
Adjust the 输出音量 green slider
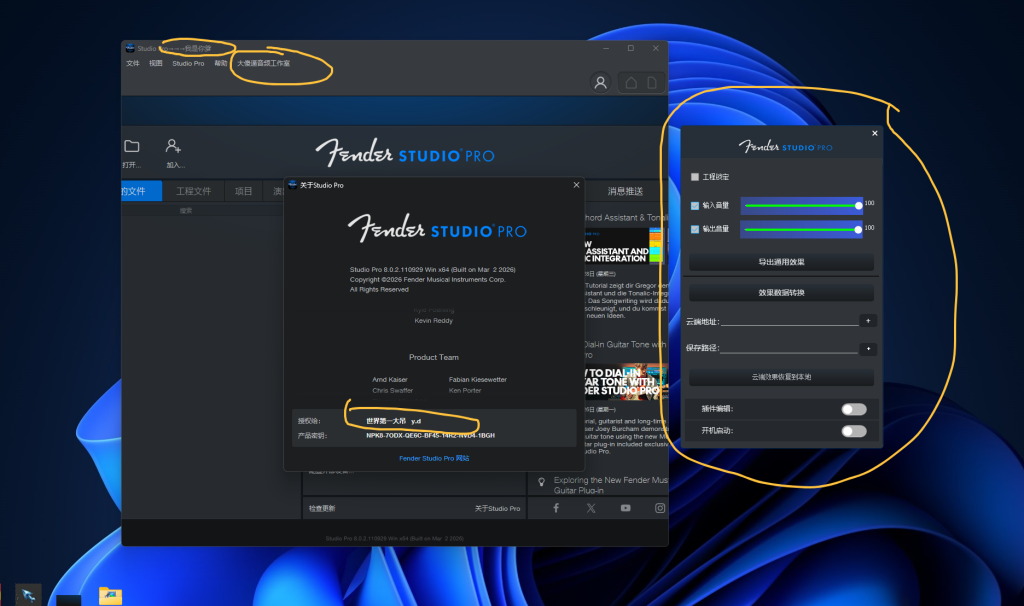[x=802, y=229]
